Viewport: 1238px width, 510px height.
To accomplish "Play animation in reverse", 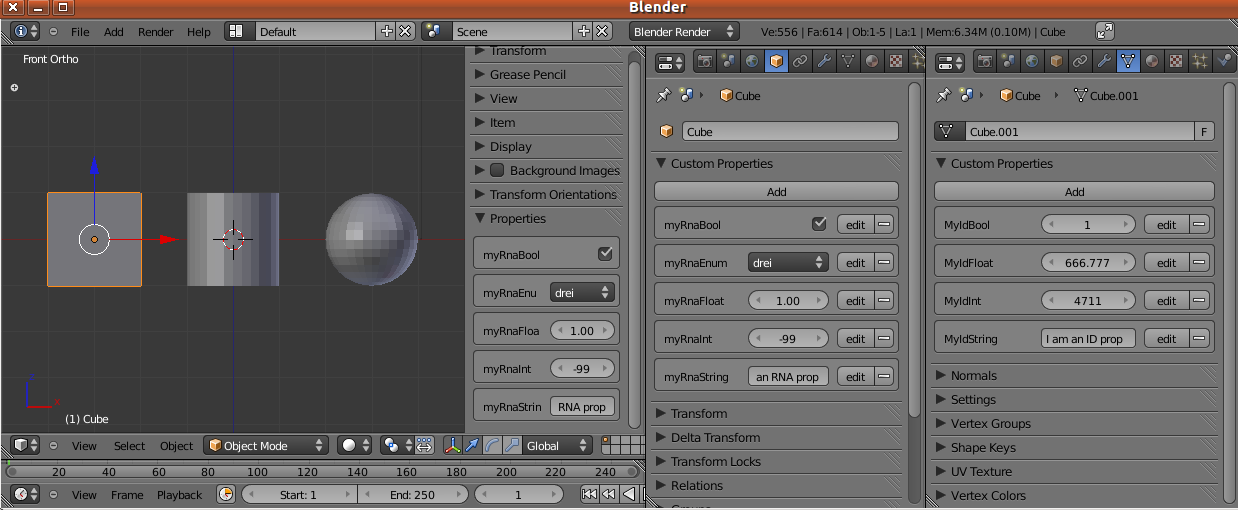I will coord(629,494).
